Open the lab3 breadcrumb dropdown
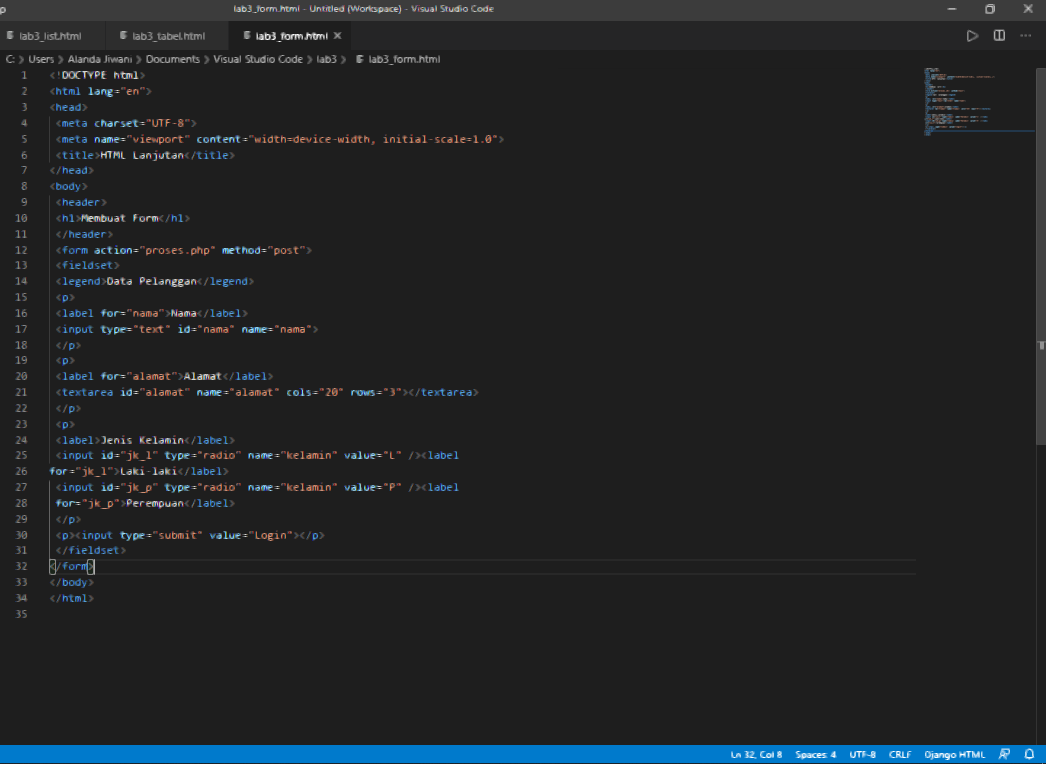Image resolution: width=1046 pixels, height=764 pixels. 327,59
